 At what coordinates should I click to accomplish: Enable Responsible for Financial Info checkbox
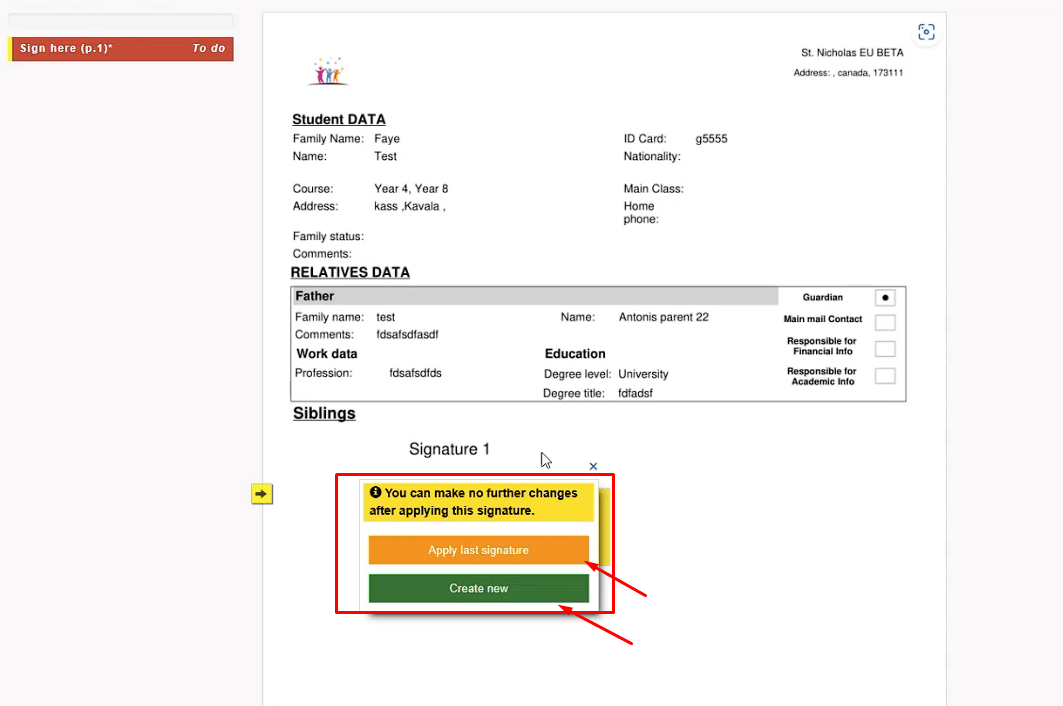884,349
